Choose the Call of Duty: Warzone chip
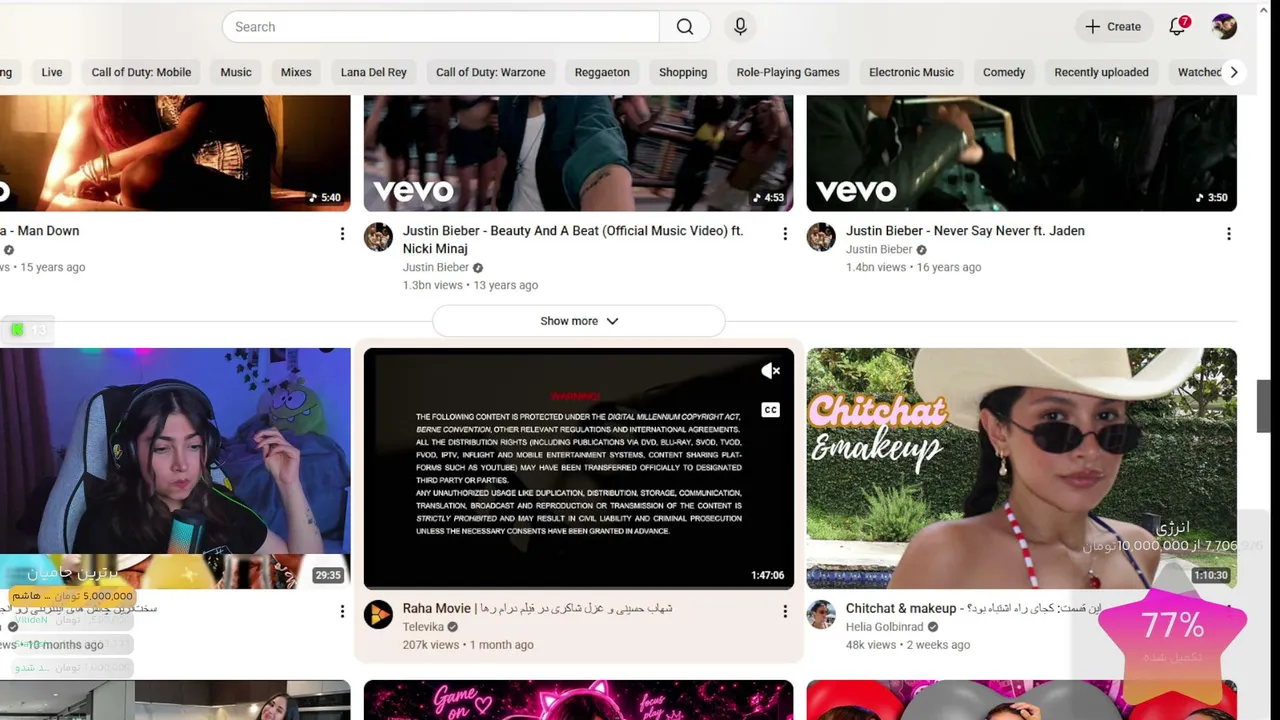This screenshot has height=720, width=1280. tap(491, 72)
